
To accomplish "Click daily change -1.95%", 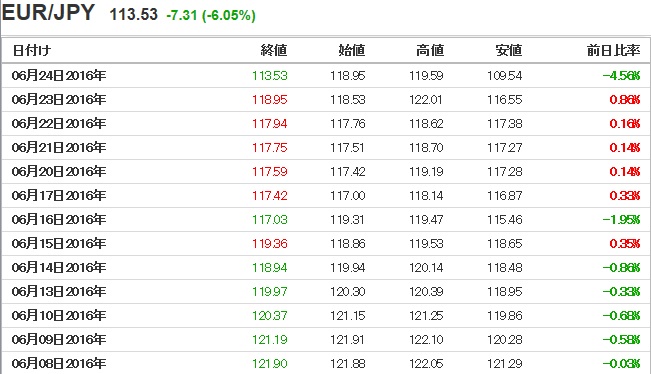I will [622, 220].
